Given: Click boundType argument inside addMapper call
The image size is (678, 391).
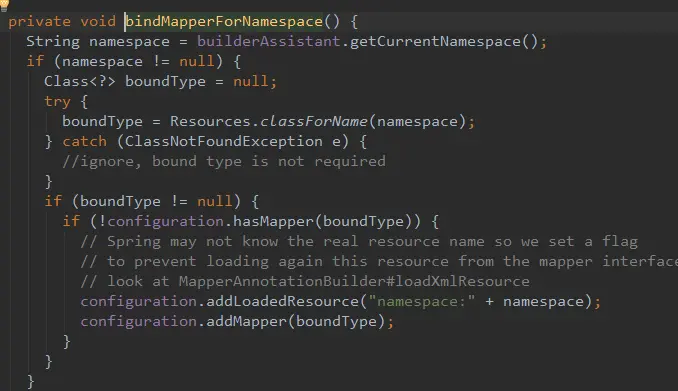Looking at the screenshot, I should [336, 321].
